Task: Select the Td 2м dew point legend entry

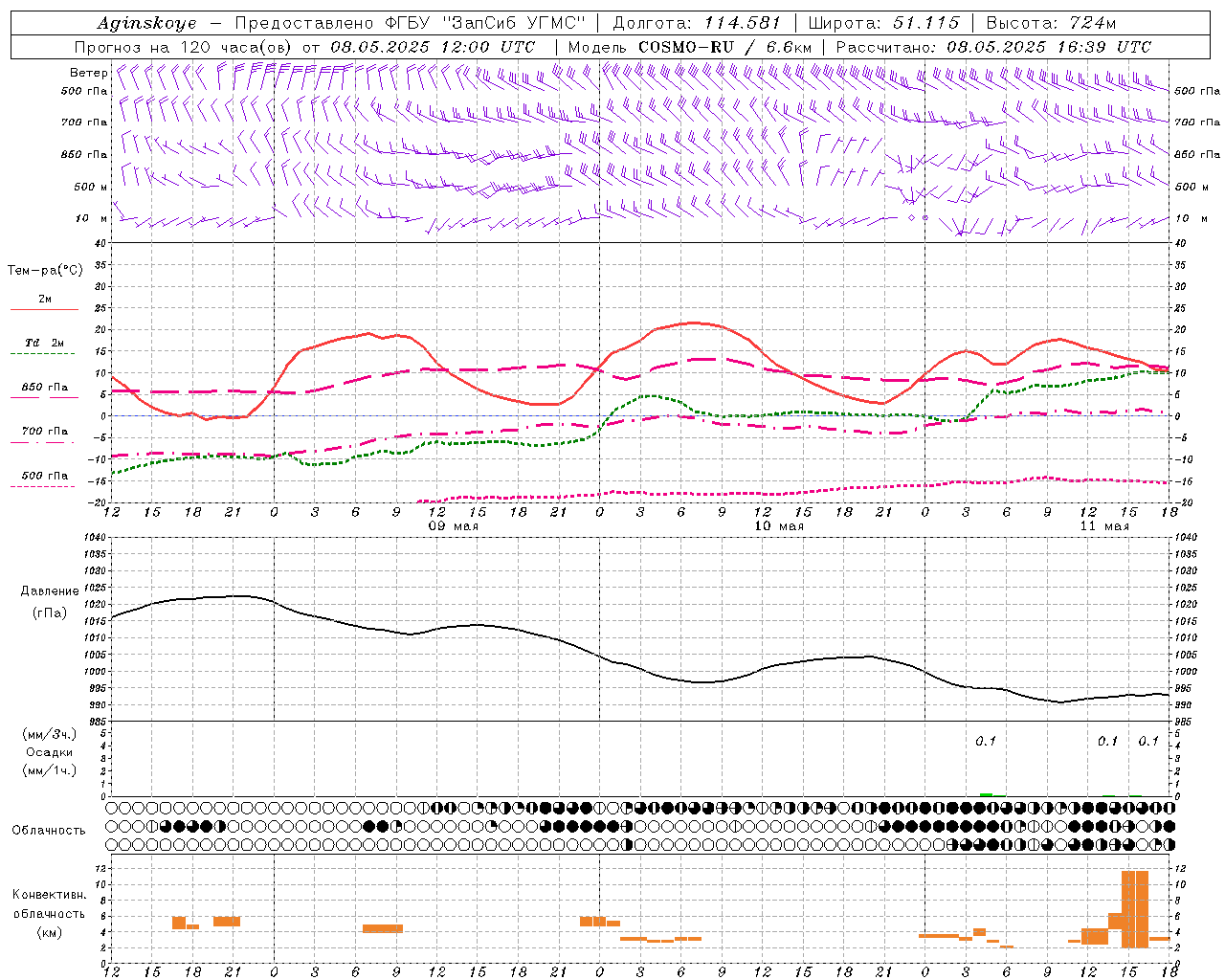Action: pos(44,343)
